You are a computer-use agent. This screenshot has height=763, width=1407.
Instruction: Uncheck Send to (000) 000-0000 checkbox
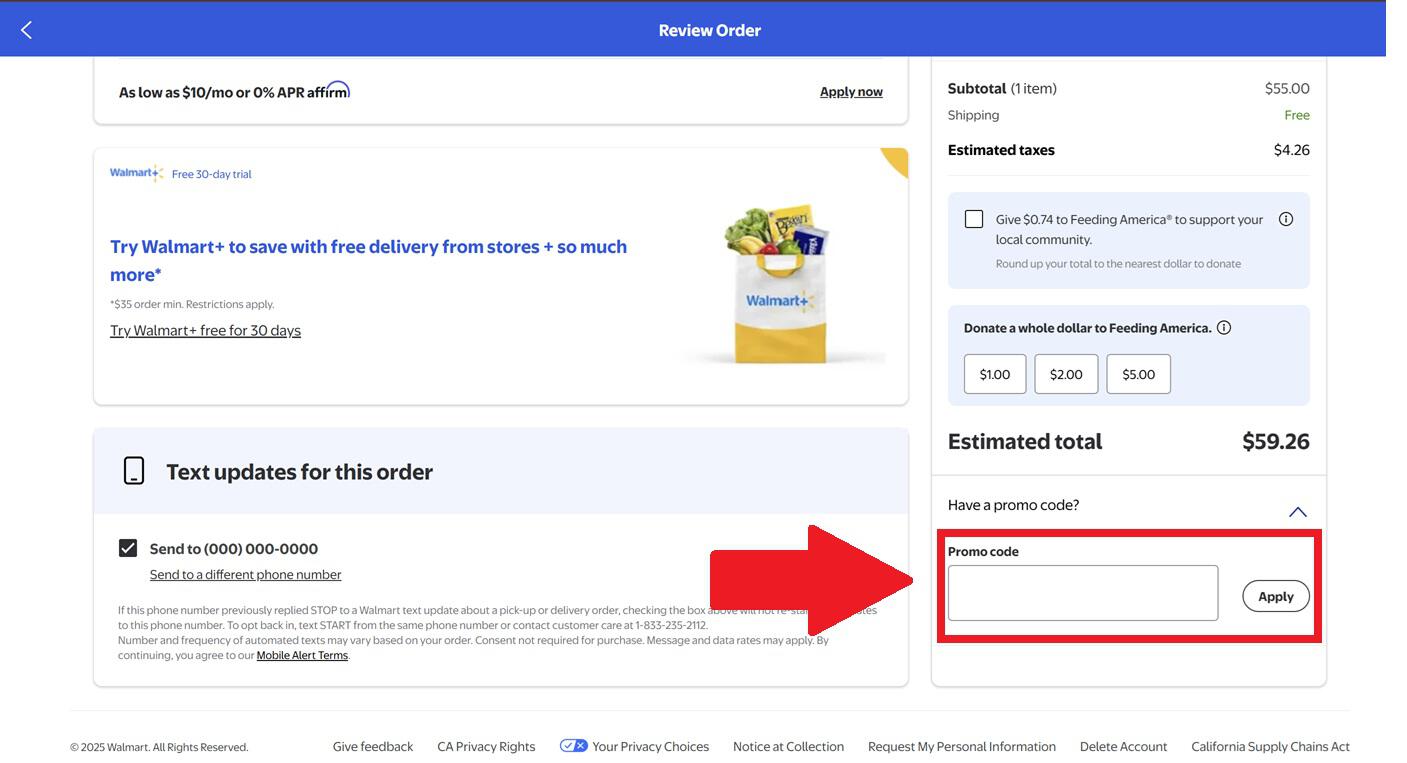[x=128, y=548]
